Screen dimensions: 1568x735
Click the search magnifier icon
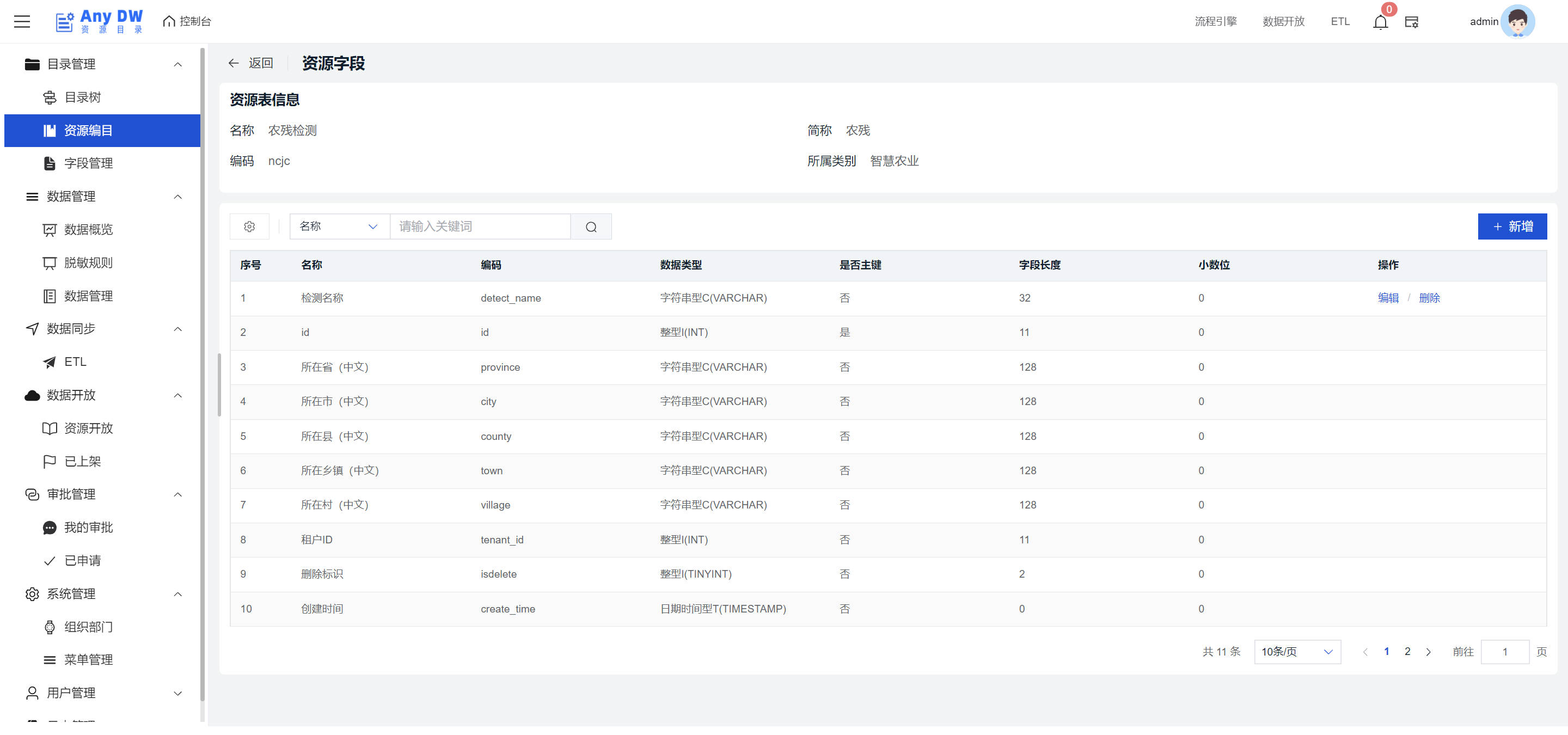pyautogui.click(x=590, y=226)
